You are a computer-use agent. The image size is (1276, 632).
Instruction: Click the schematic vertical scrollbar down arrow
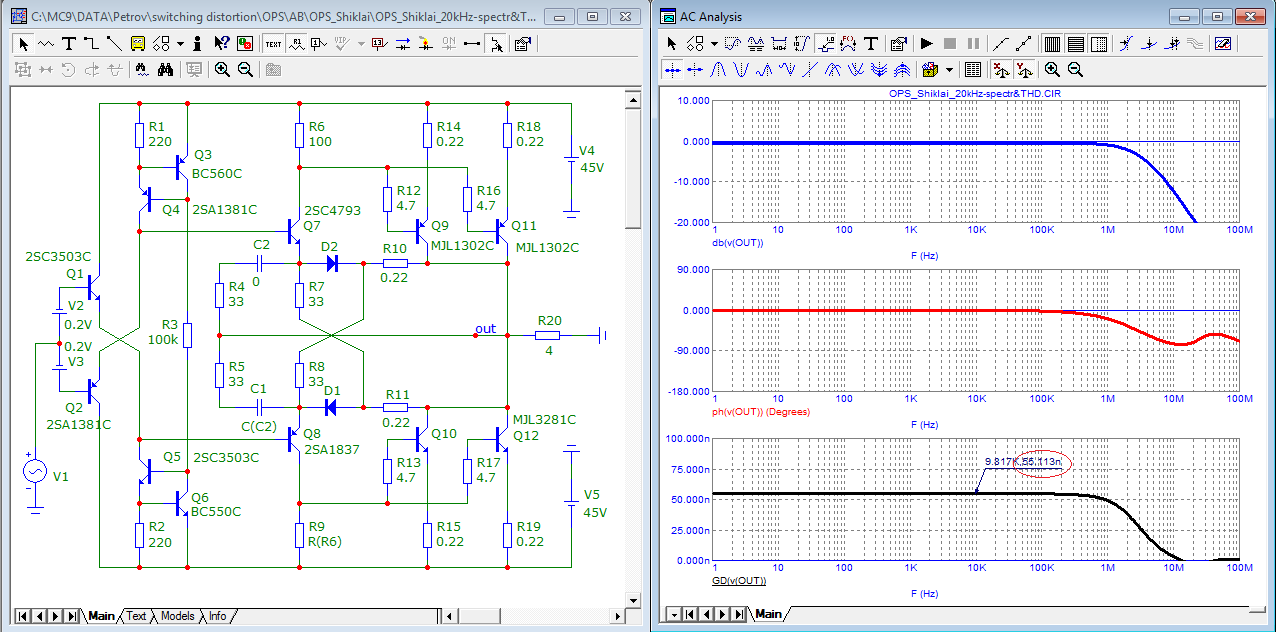click(631, 600)
